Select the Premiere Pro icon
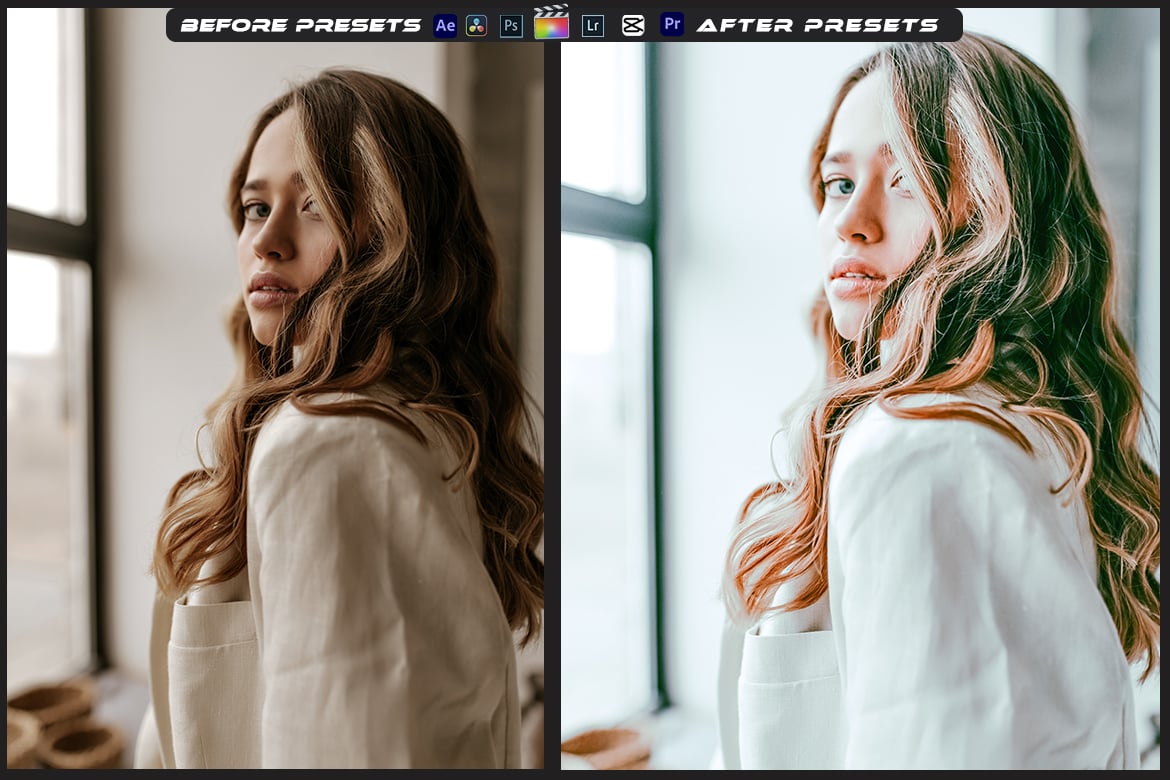The image size is (1170, 780). point(672,25)
